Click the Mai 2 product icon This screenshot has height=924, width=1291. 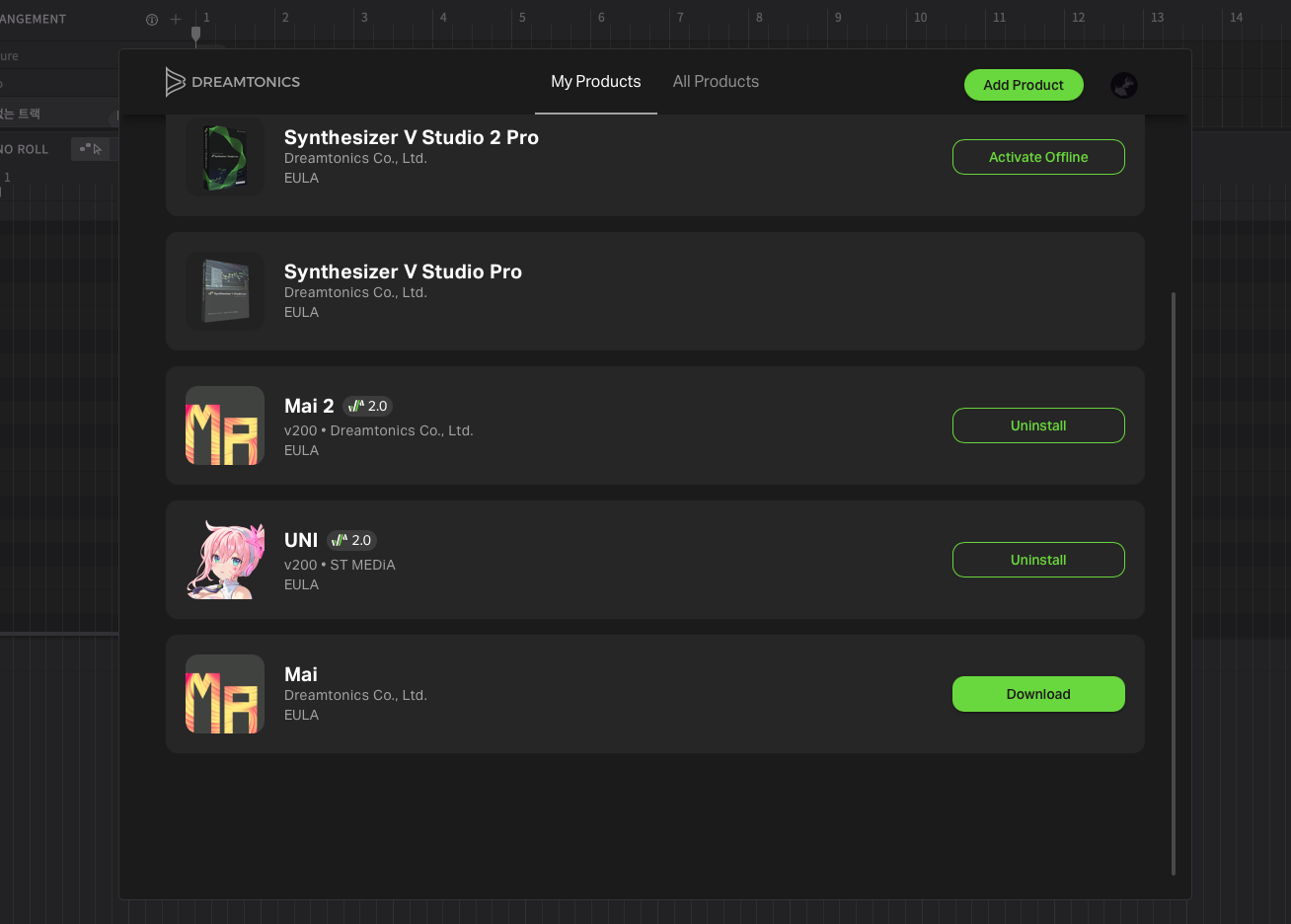point(225,425)
